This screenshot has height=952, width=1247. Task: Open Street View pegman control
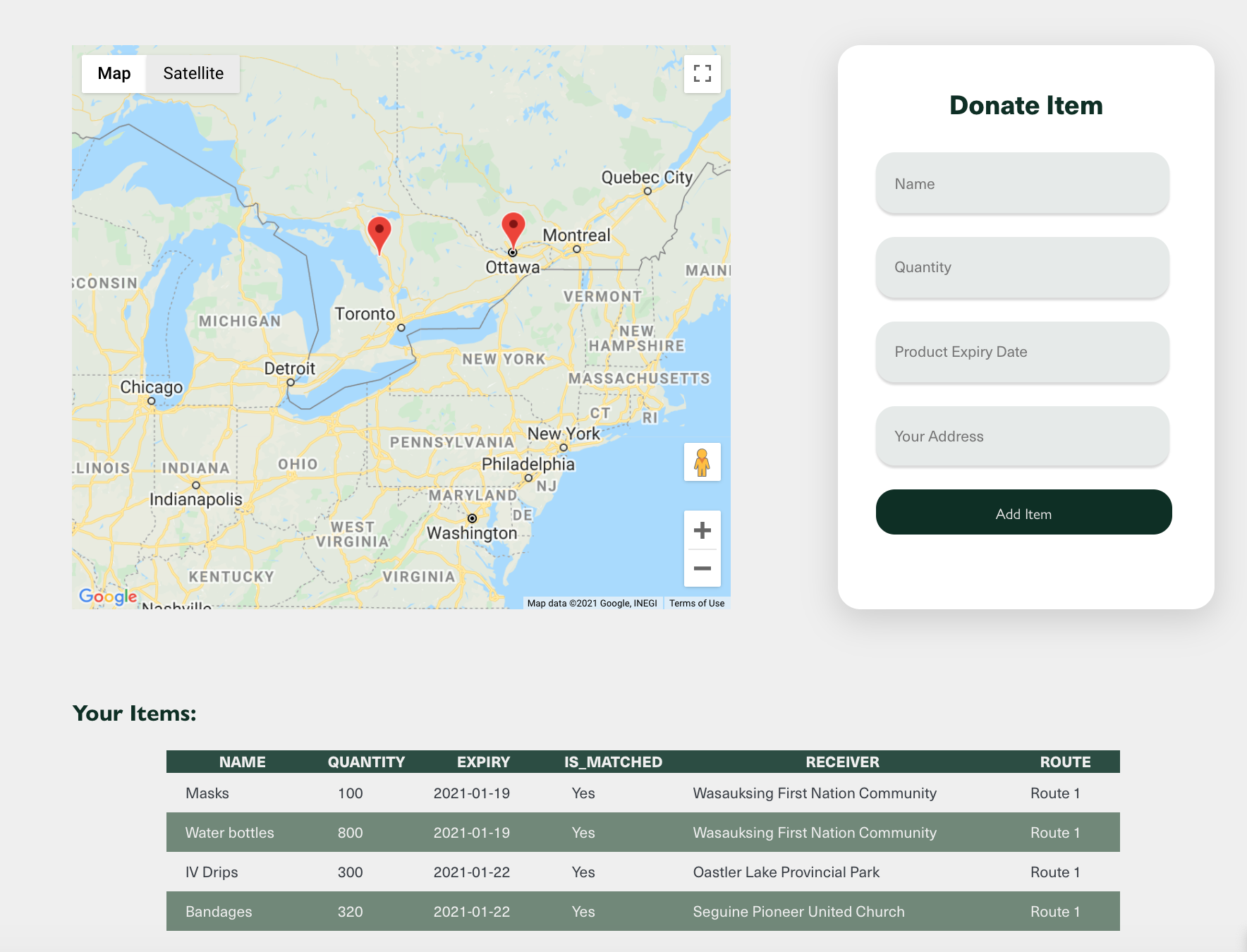[x=702, y=462]
